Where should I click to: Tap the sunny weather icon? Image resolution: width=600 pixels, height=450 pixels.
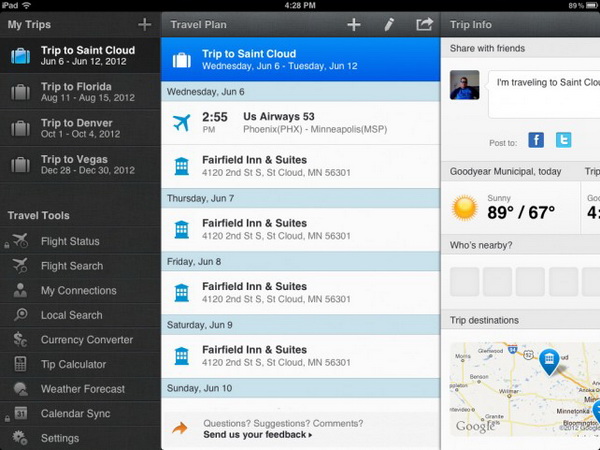[x=465, y=208]
